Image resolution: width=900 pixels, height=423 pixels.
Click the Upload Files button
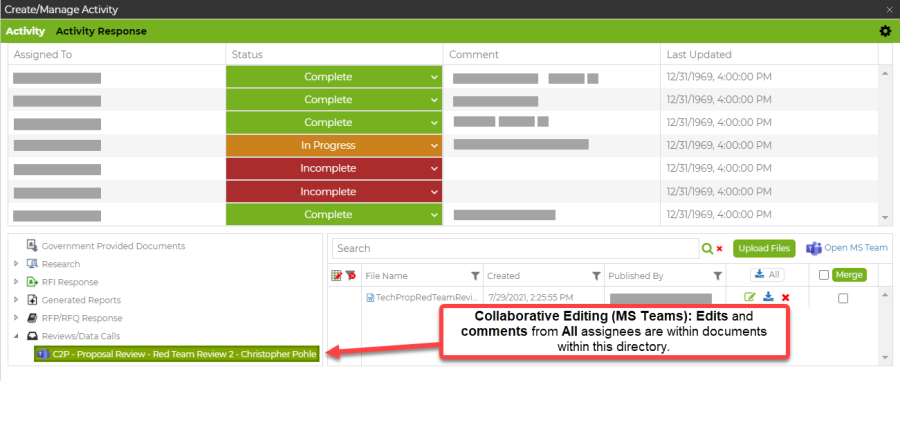pyautogui.click(x=763, y=248)
